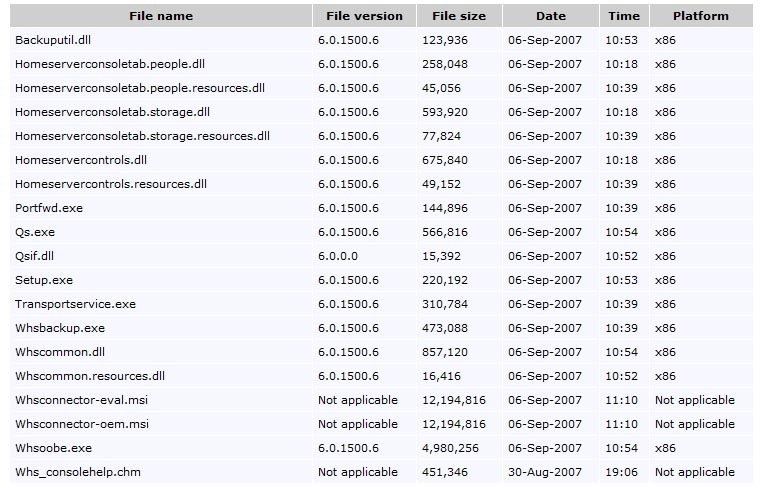This screenshot has height=488, width=762.
Task: Select the Portfwd.exe row name
Action: (x=49, y=208)
